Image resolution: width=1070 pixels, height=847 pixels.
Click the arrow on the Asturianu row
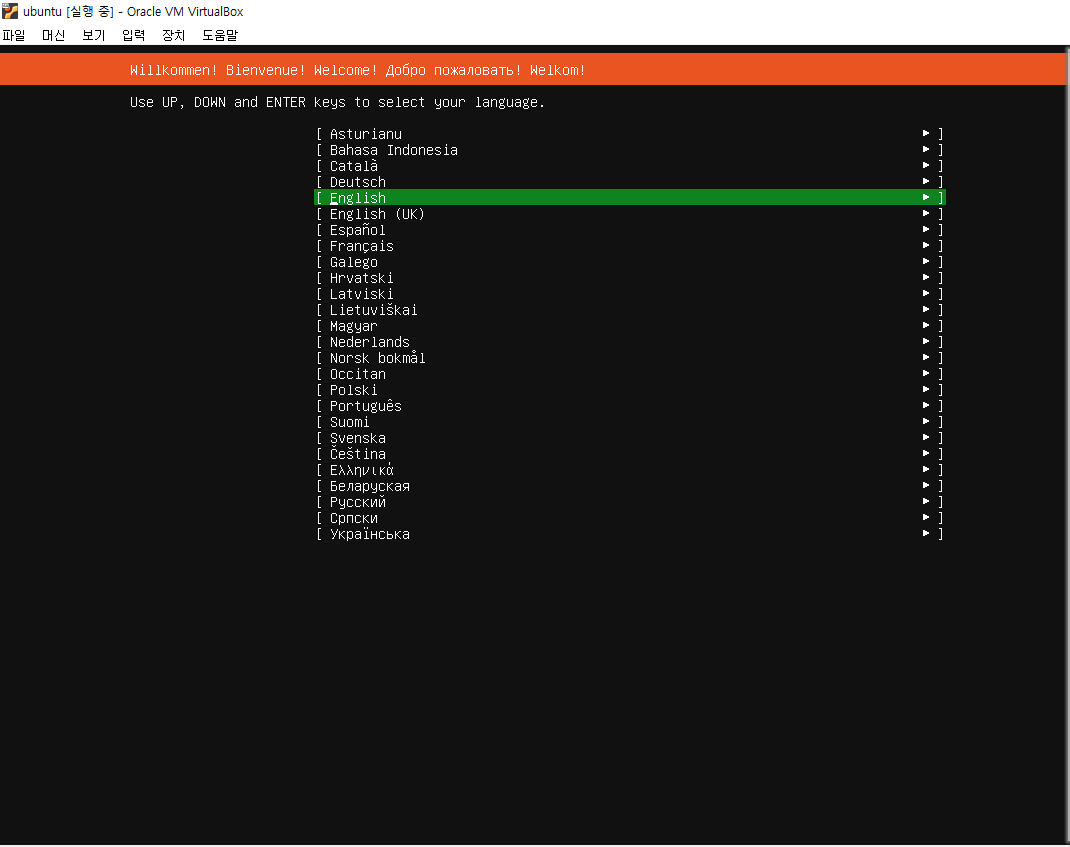pyautogui.click(x=926, y=133)
